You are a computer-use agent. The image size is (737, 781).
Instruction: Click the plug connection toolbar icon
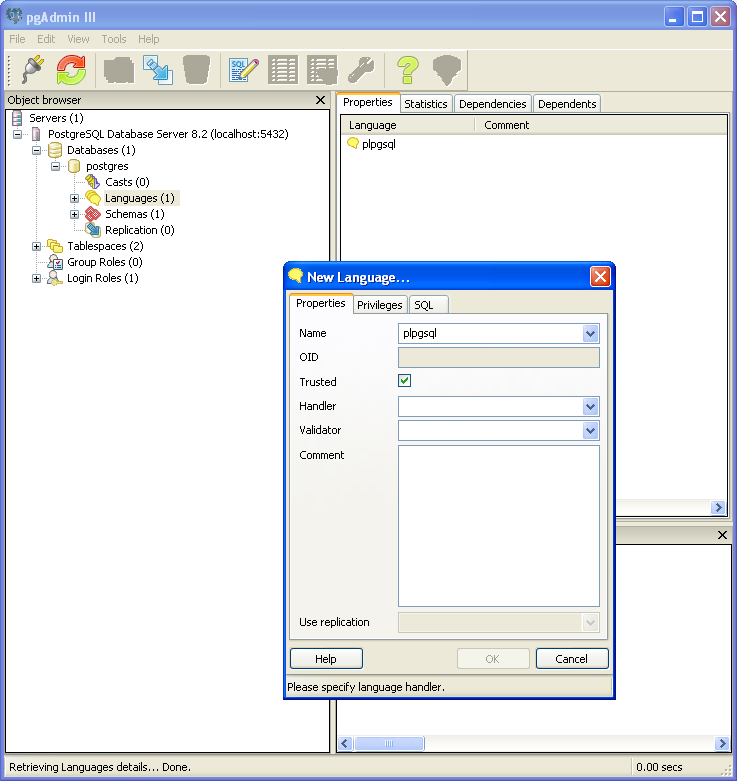[33, 69]
